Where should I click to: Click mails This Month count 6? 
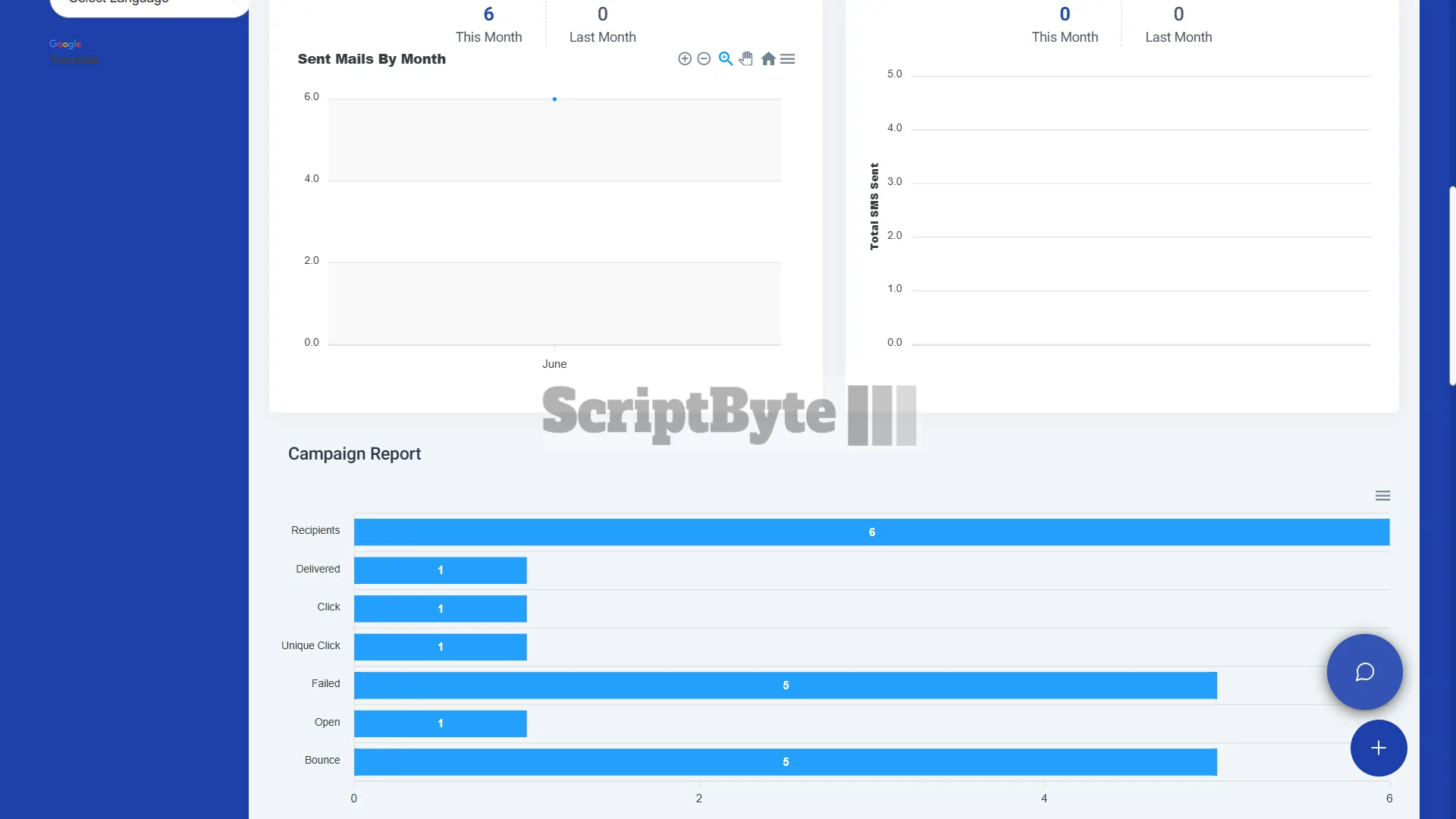488,14
